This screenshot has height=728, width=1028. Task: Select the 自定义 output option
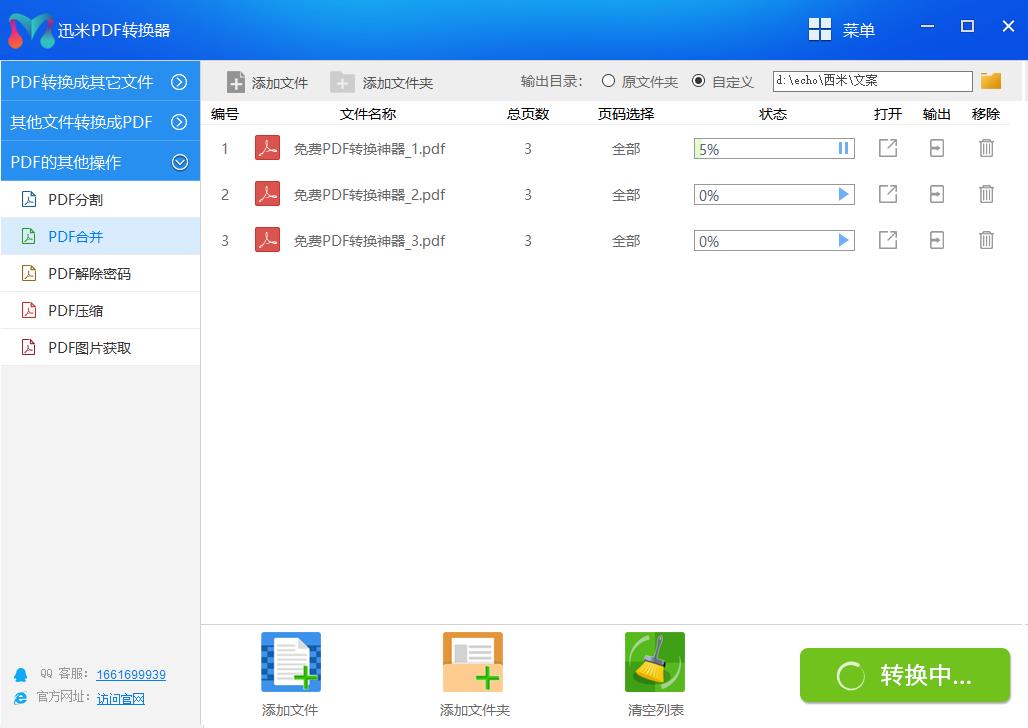coord(699,81)
